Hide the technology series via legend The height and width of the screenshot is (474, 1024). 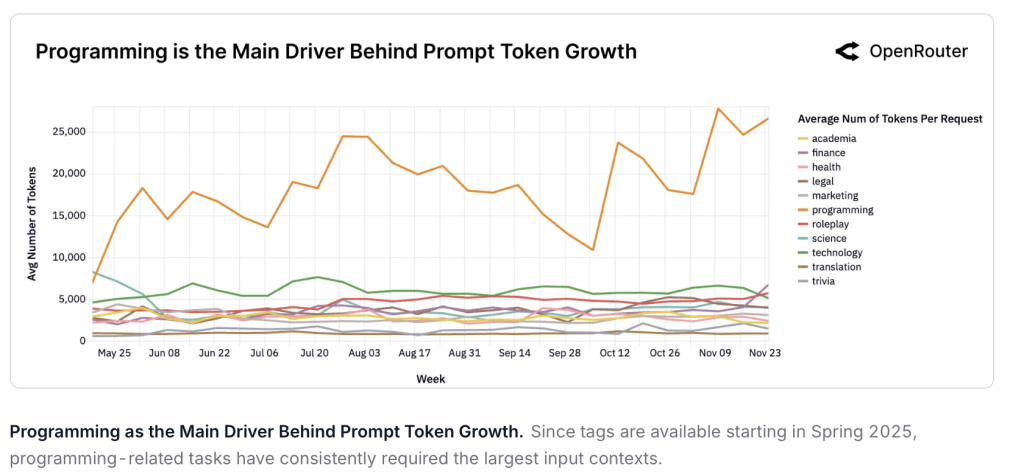(838, 253)
